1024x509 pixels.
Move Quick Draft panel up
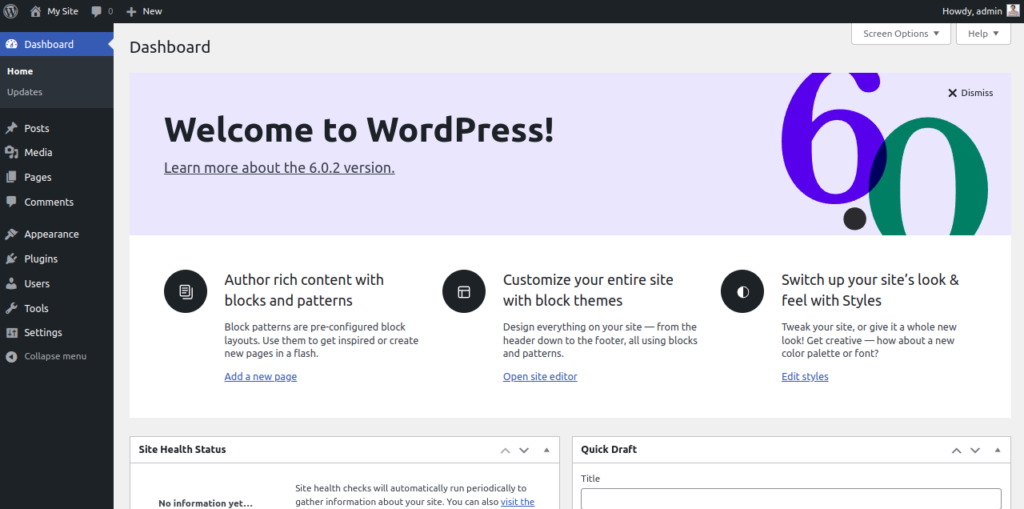956,450
